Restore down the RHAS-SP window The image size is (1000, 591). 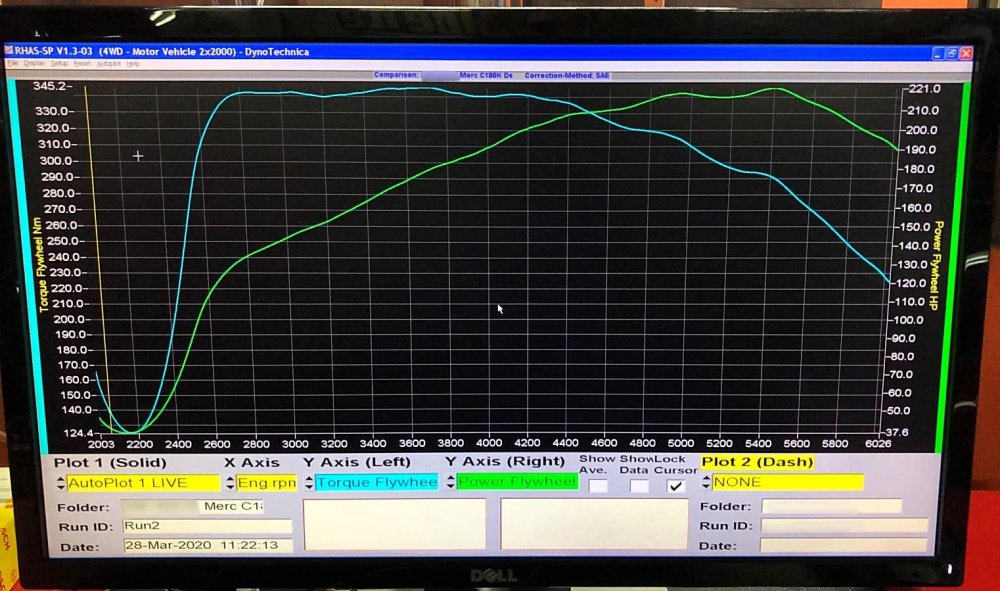point(952,54)
